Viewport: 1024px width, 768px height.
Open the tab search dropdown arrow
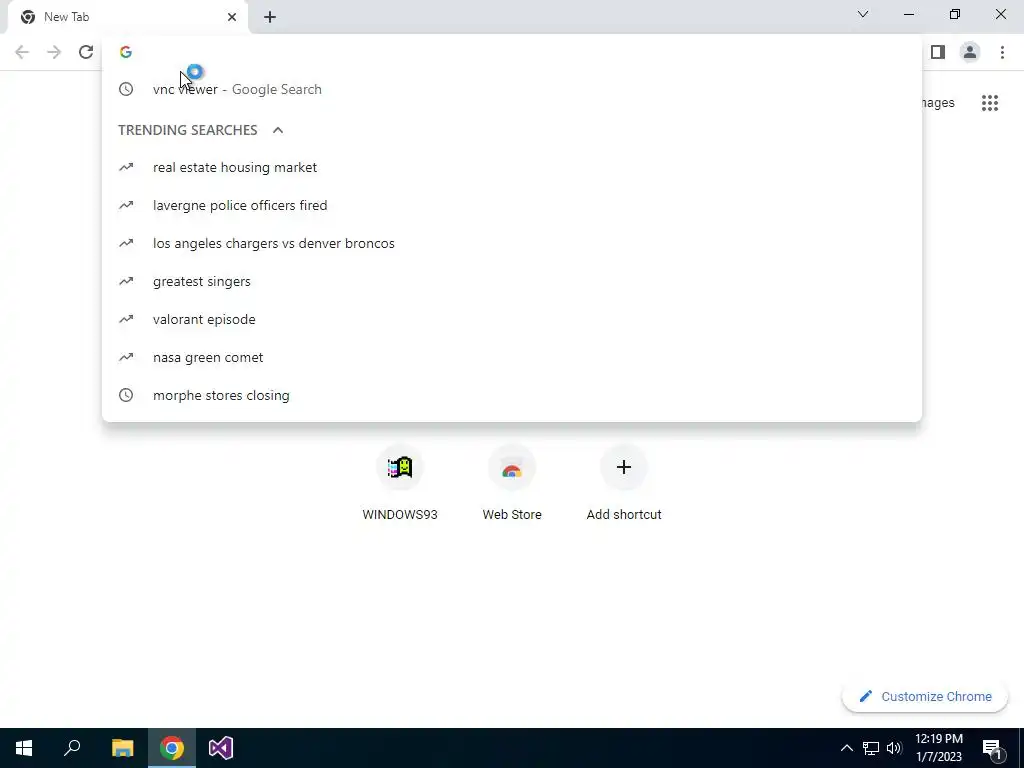click(863, 14)
